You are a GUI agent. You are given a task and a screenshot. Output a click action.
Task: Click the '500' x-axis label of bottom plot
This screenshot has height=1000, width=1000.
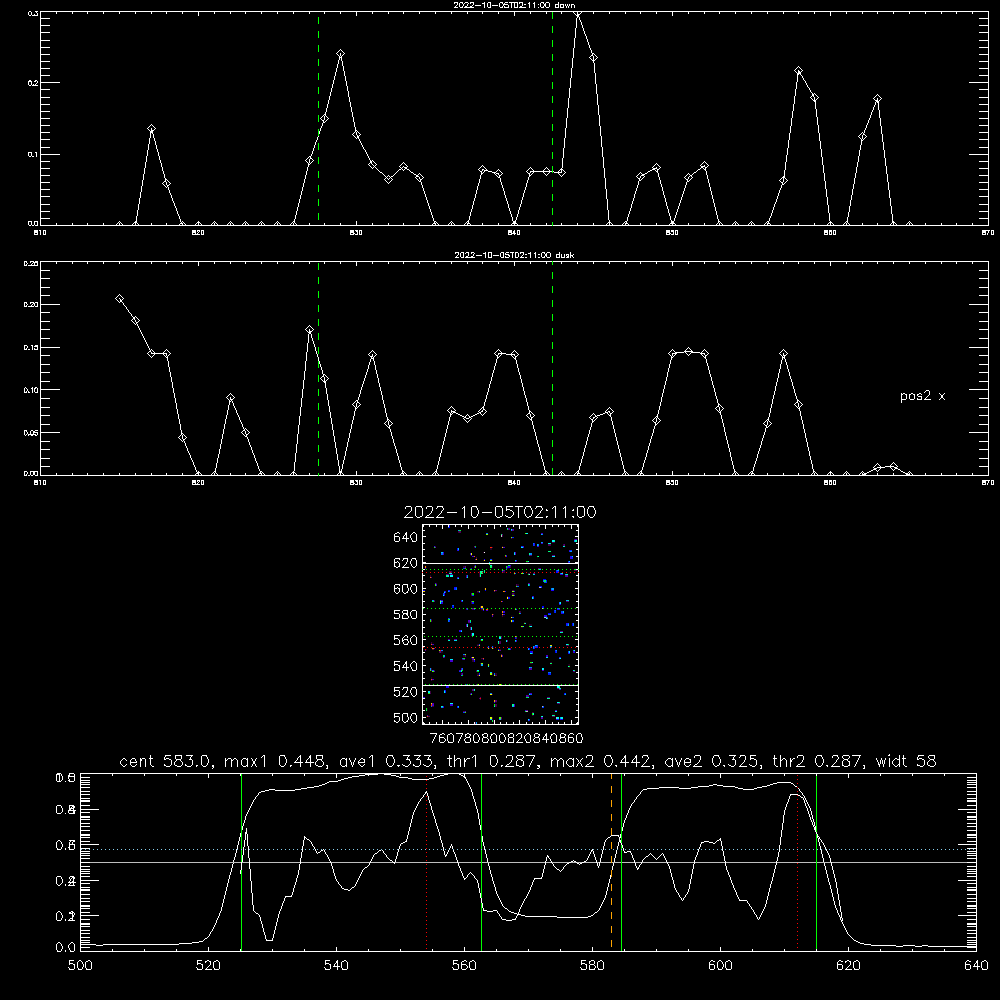click(x=80, y=966)
